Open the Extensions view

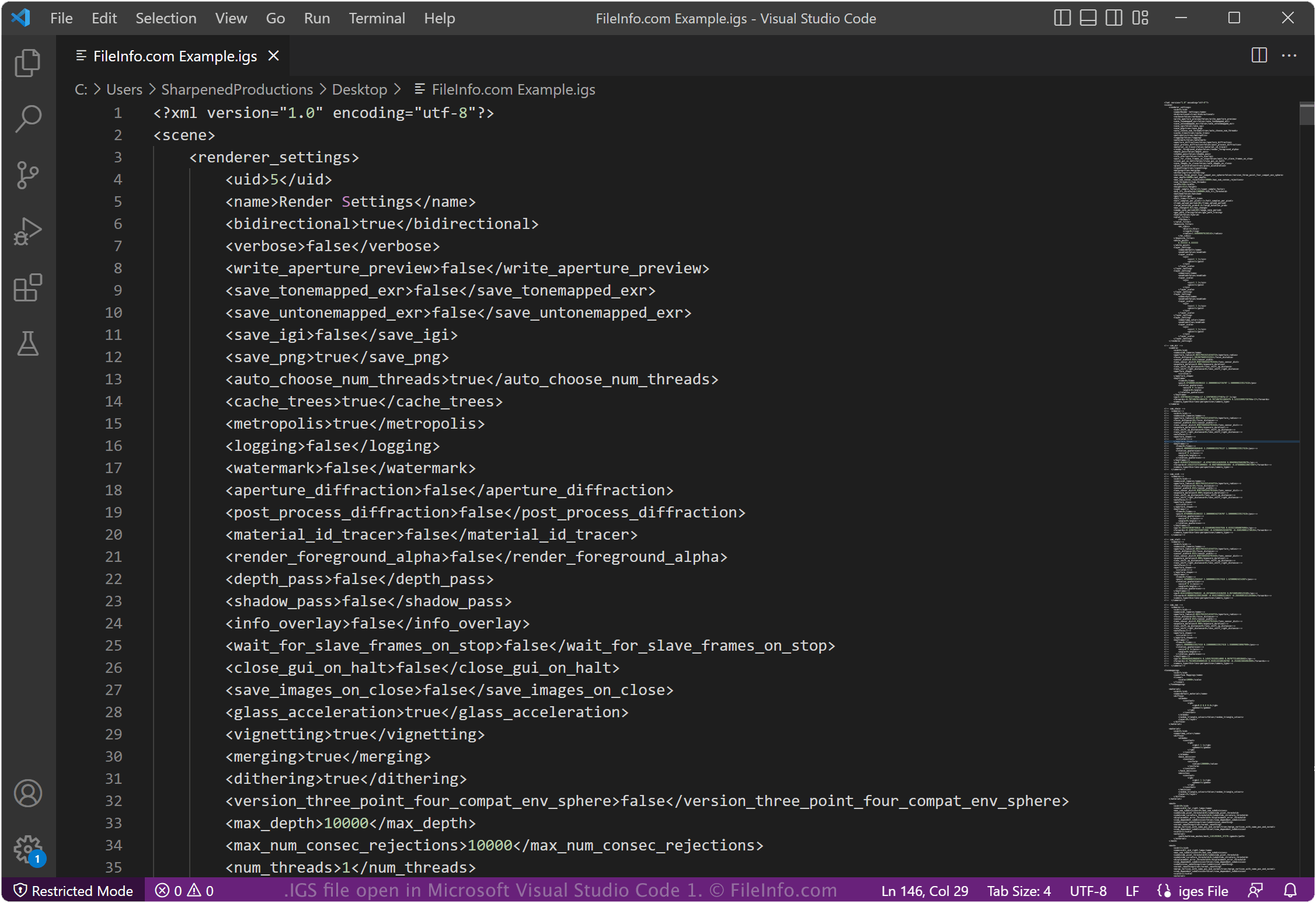27,287
